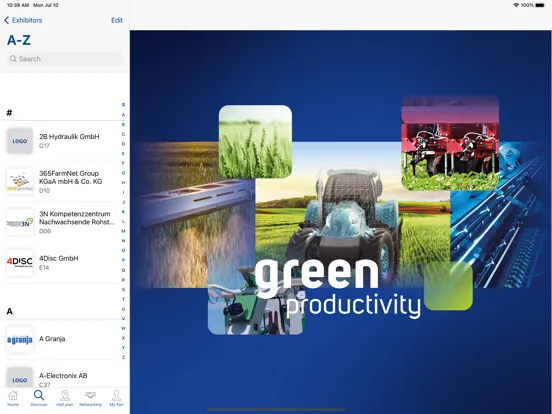Focus the Search field
Image resolution: width=552 pixels, height=414 pixels.
[65, 59]
